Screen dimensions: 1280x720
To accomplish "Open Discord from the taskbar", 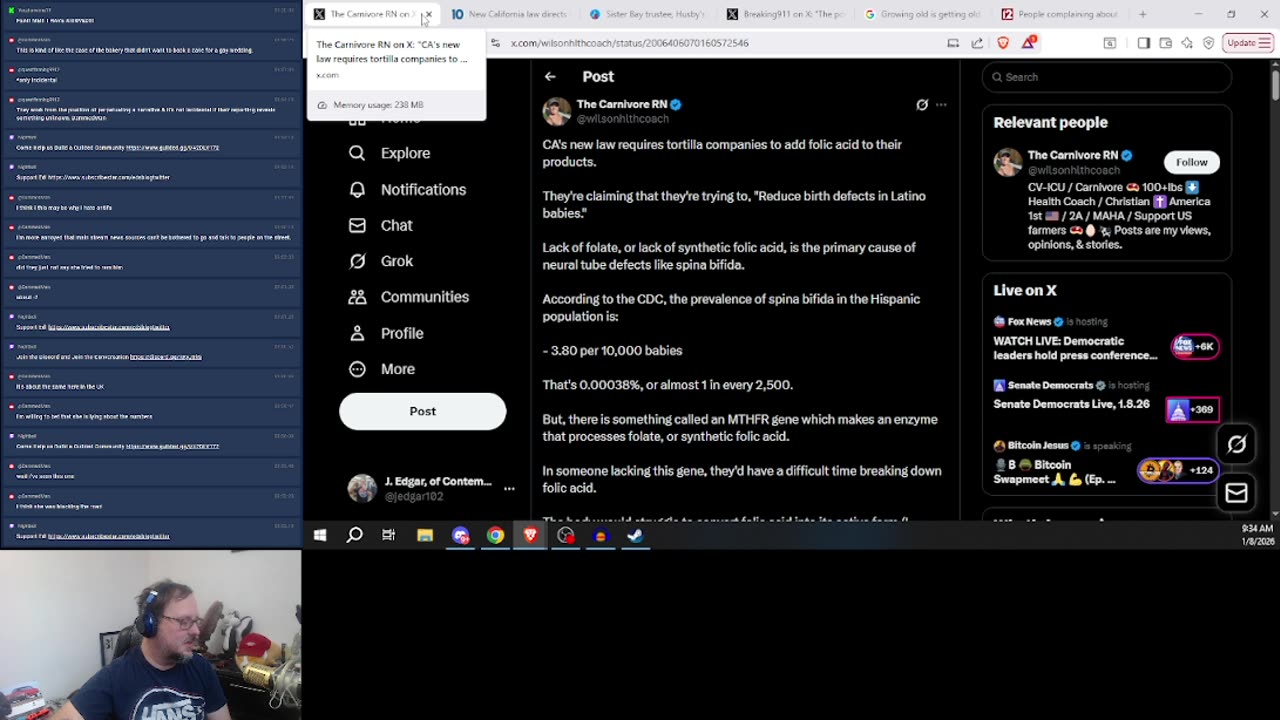I will click(x=460, y=536).
